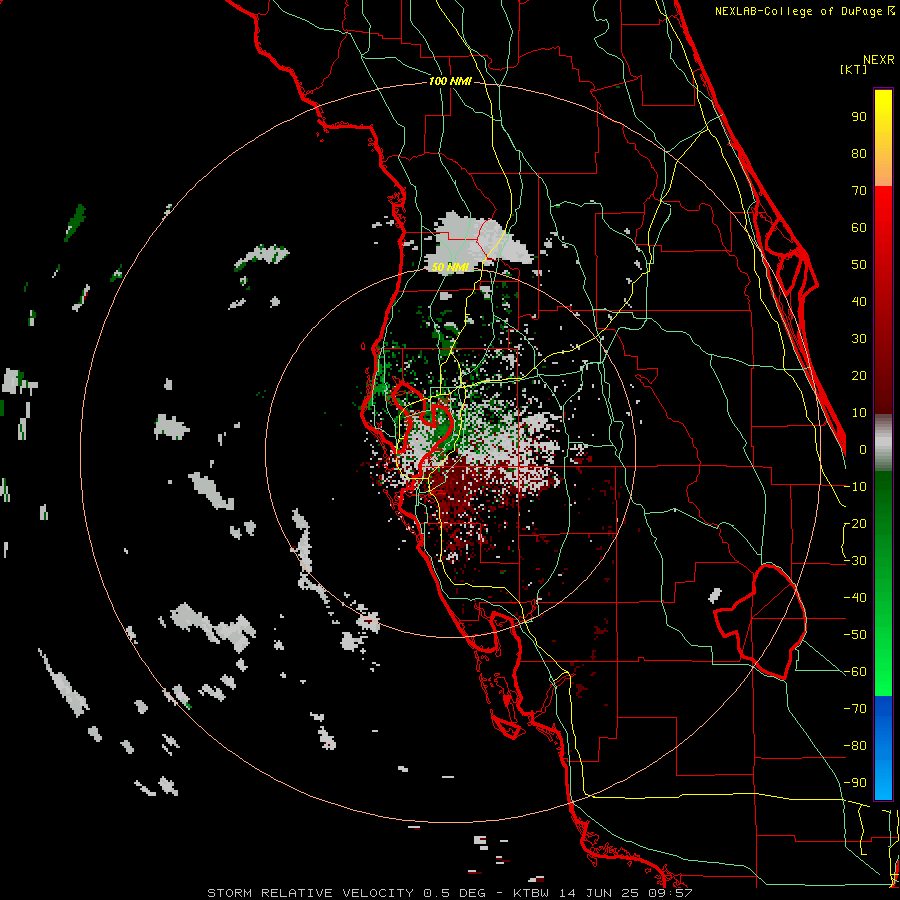Click the -10 value on velocity scale
Viewport: 900px width, 900px height.
tap(856, 487)
